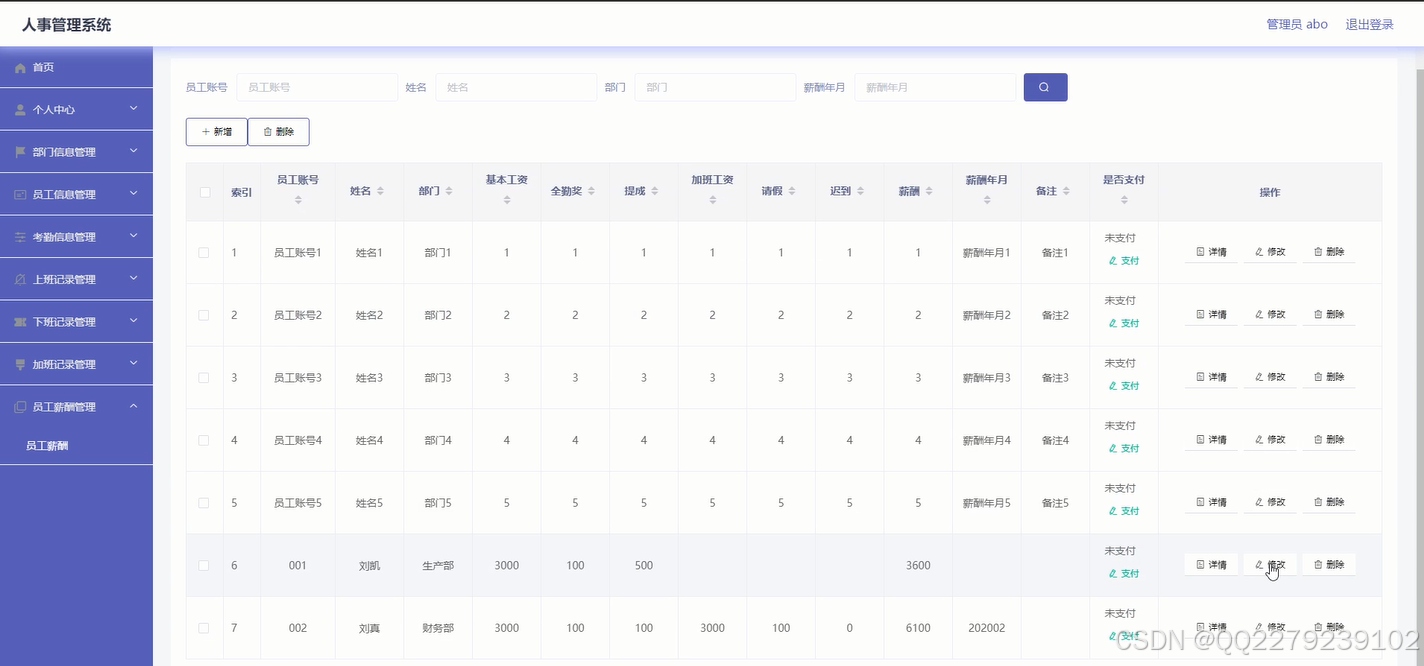Click the flag icon beside 部门信息管理
This screenshot has height=666, width=1424.
20,151
